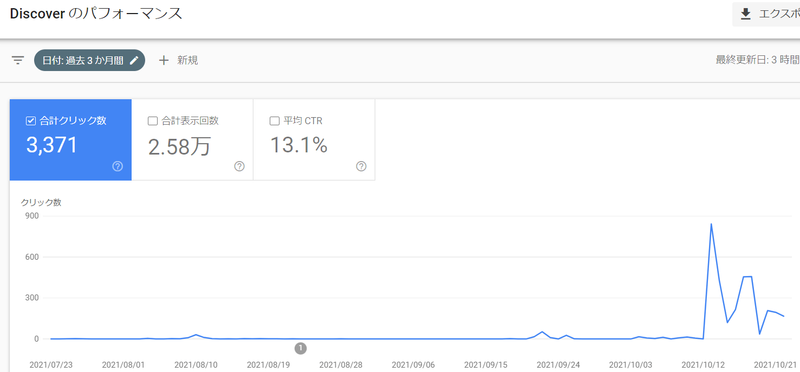800x372 pixels.
Task: Click the 2021/09/15 date label
Action: coord(486,365)
